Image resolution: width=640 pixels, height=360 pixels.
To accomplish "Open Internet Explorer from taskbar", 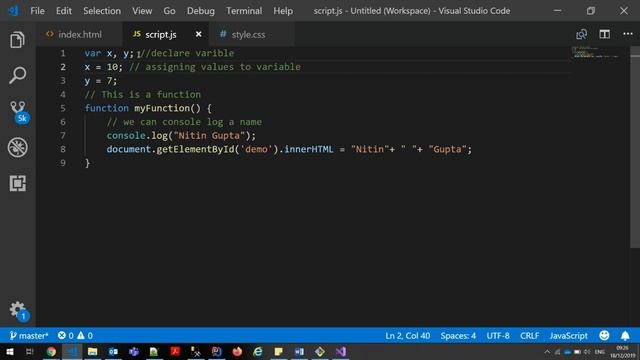I will pos(258,351).
